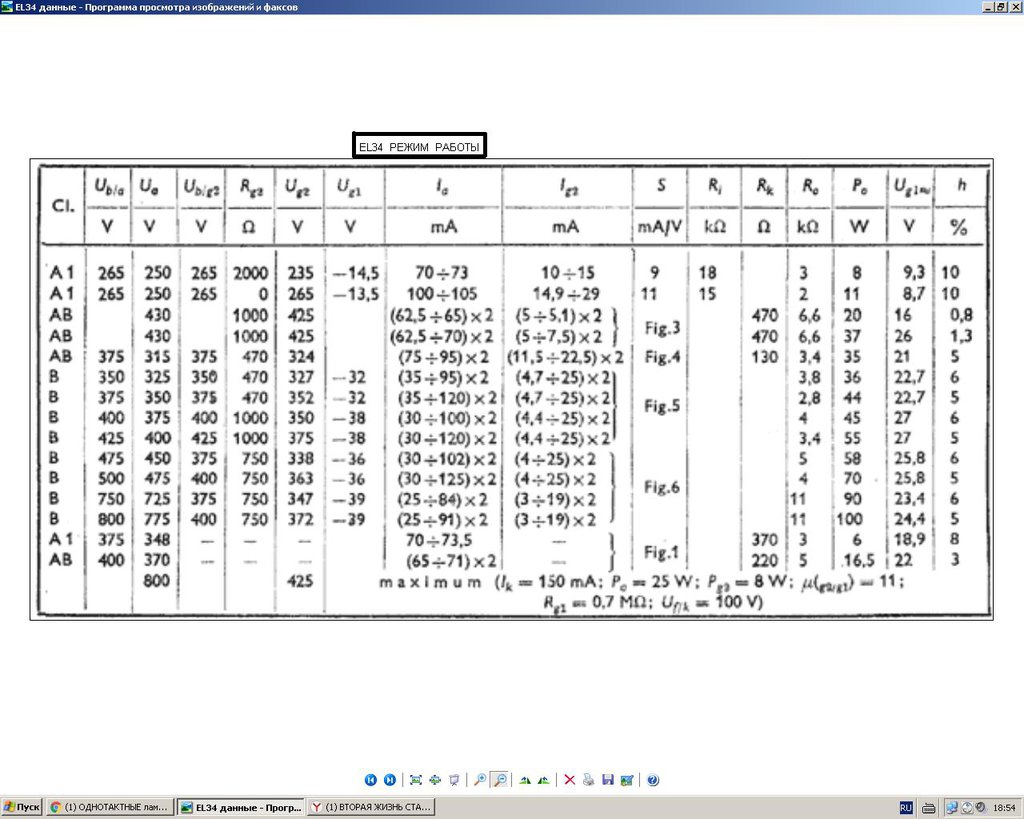Save a copy using the floppy disk icon
The width and height of the screenshot is (1024, 819).
coord(608,780)
